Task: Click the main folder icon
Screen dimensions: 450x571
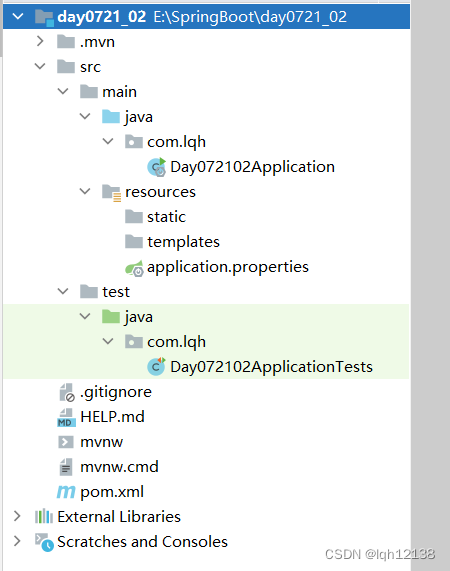Action: (x=89, y=91)
